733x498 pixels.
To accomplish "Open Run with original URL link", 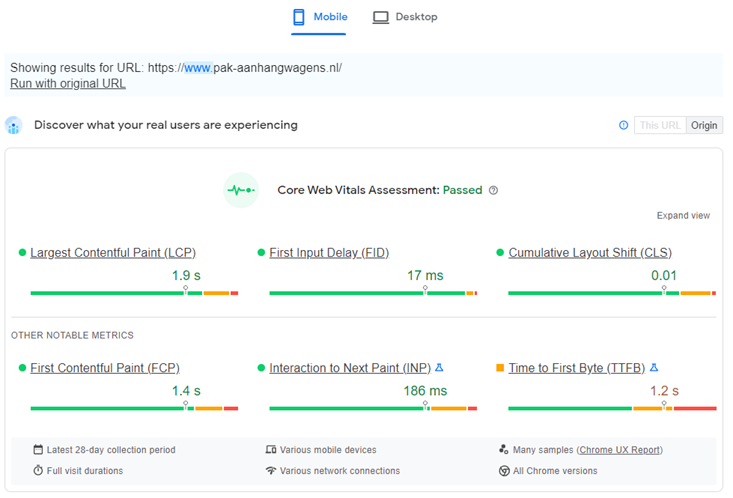I will tap(68, 84).
